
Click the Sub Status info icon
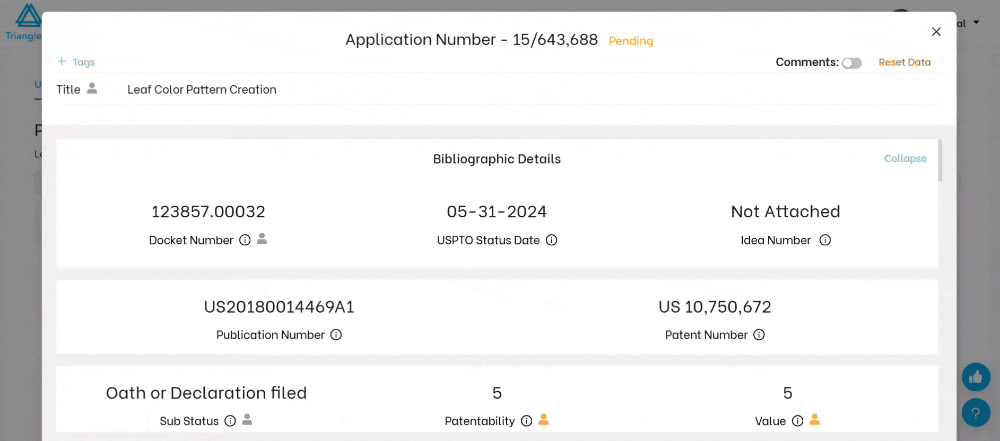coord(230,421)
